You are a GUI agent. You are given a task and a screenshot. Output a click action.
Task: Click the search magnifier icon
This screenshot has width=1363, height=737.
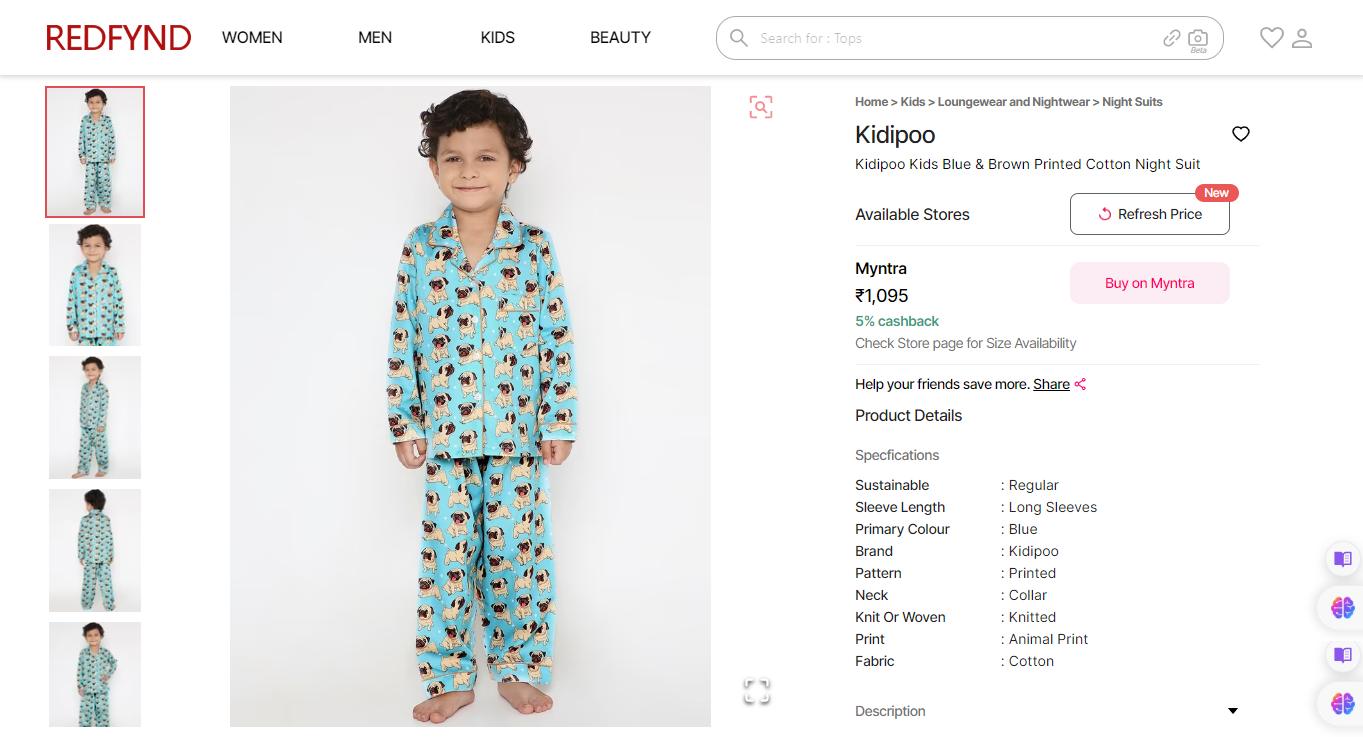tap(739, 38)
